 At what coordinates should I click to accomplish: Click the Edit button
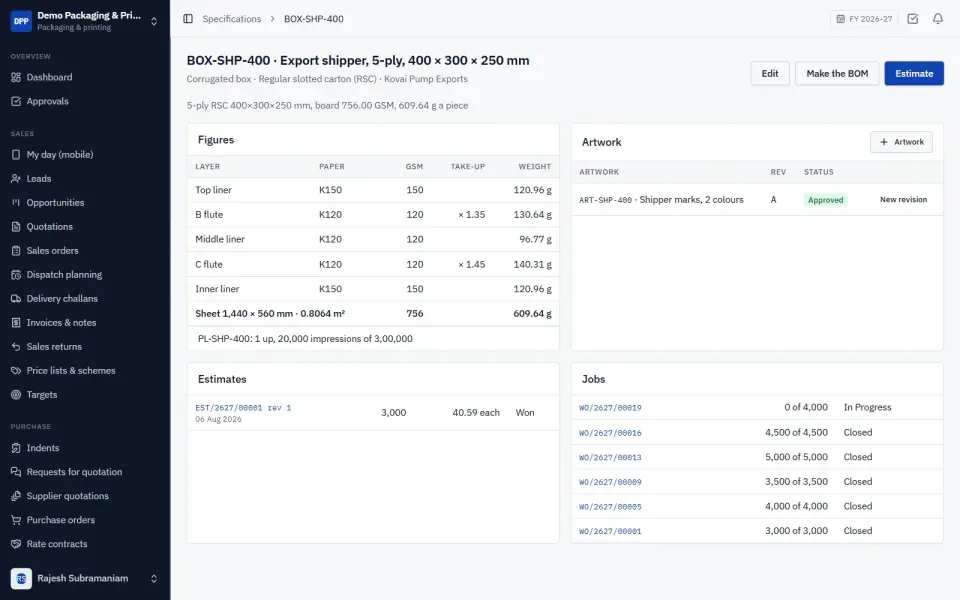[x=770, y=73]
